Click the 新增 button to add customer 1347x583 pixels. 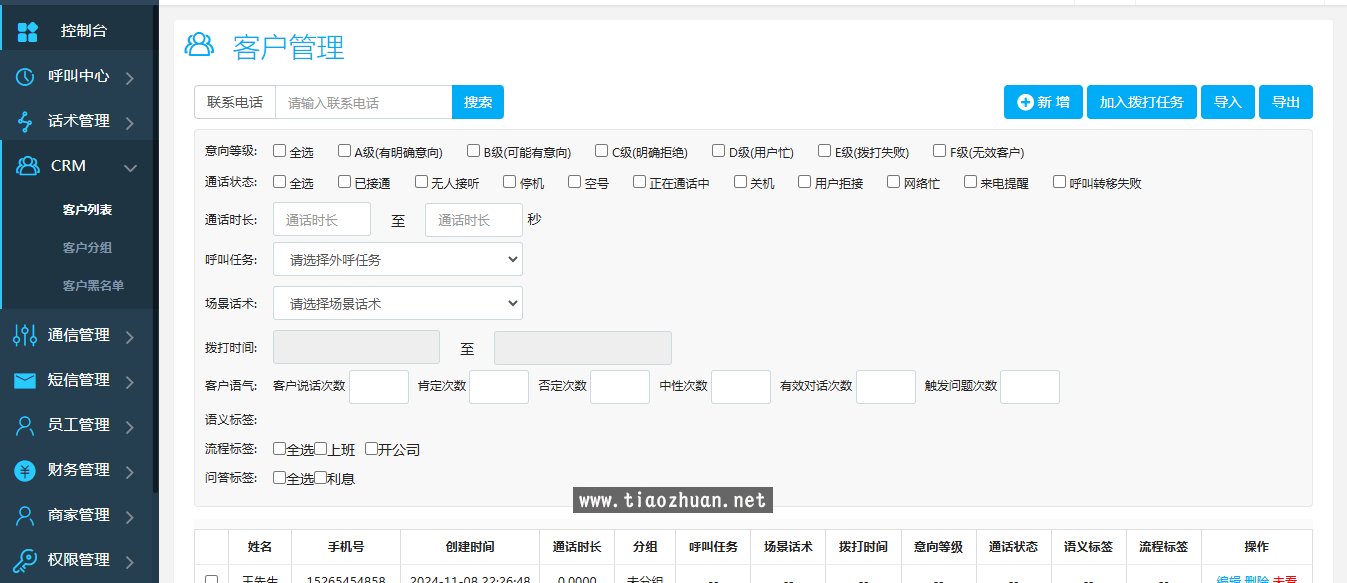pyautogui.click(x=1043, y=102)
